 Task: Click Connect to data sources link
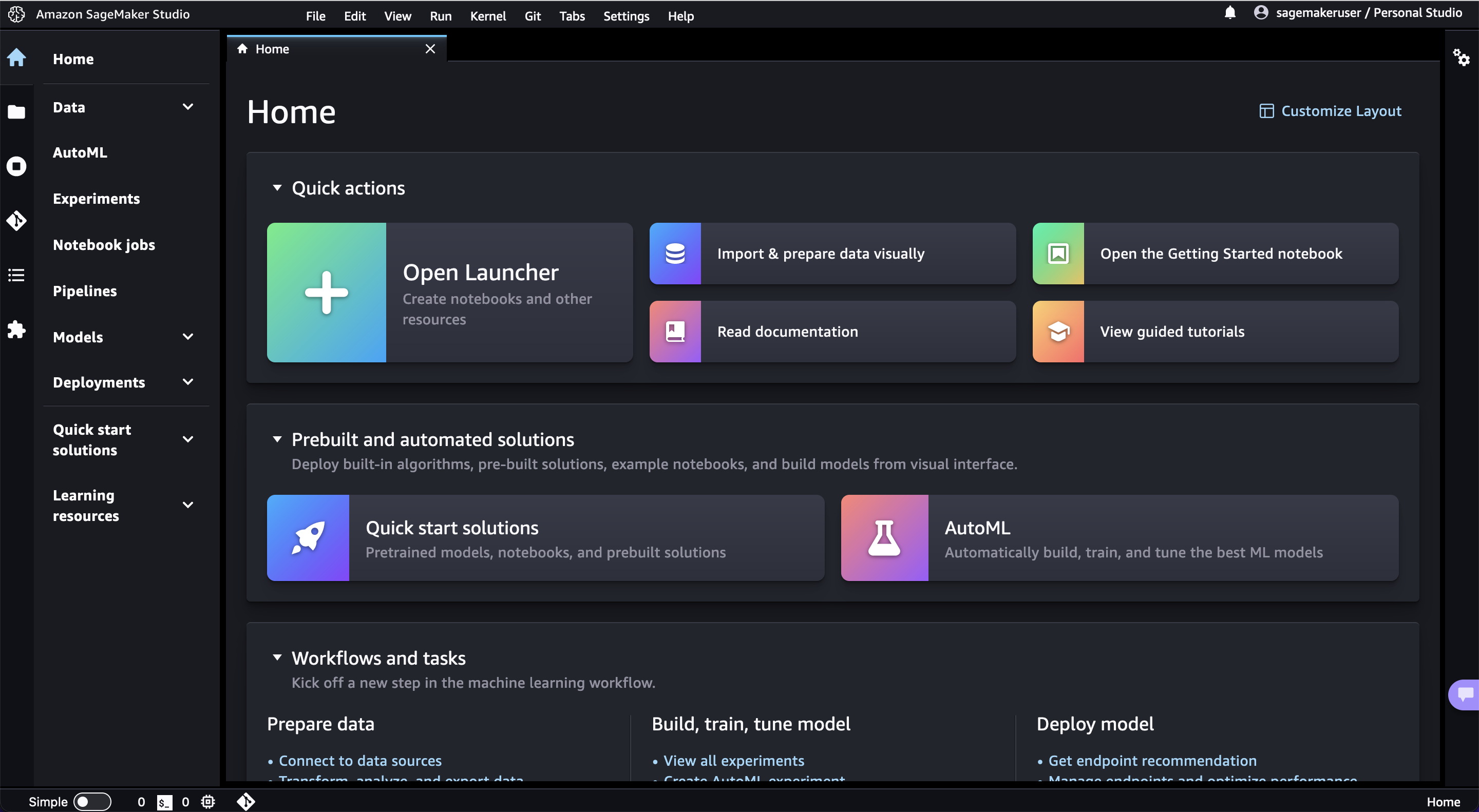tap(360, 760)
